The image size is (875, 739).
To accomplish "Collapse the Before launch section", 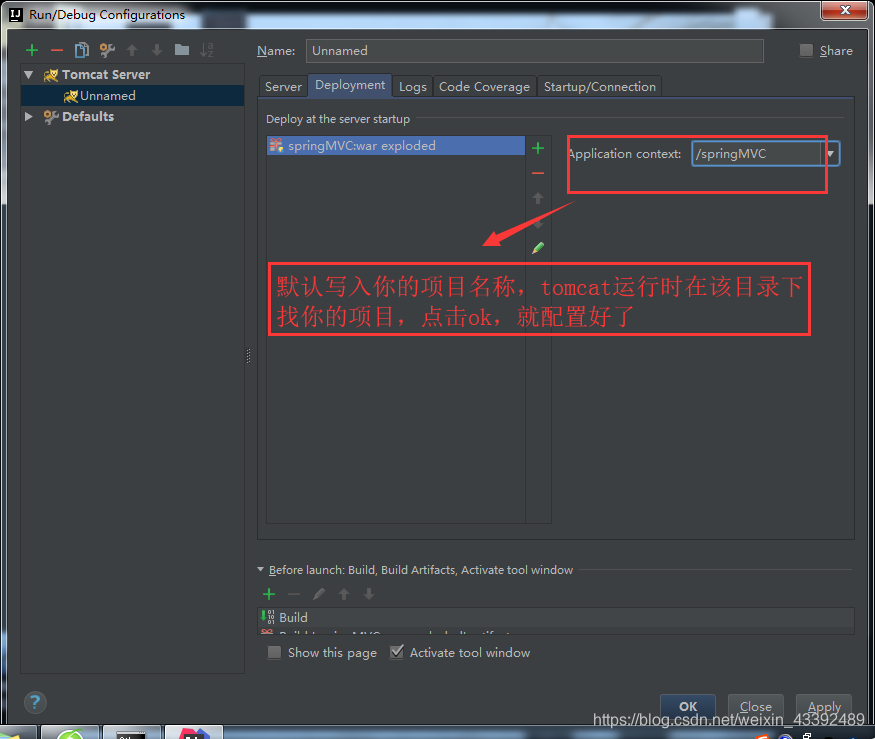I will point(261,569).
